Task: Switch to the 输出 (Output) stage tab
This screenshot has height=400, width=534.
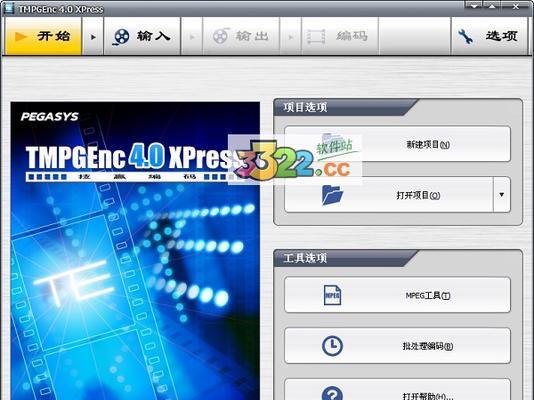Action: click(x=241, y=36)
